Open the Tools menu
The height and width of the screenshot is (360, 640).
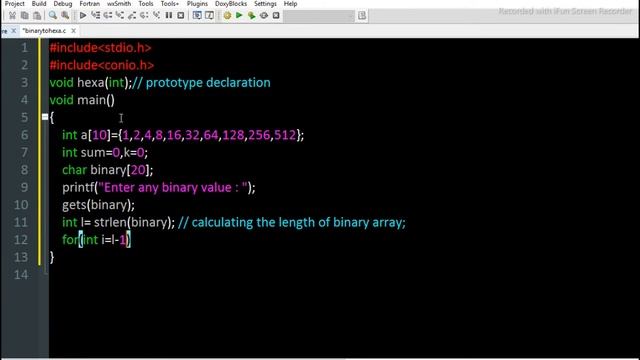click(x=146, y=4)
